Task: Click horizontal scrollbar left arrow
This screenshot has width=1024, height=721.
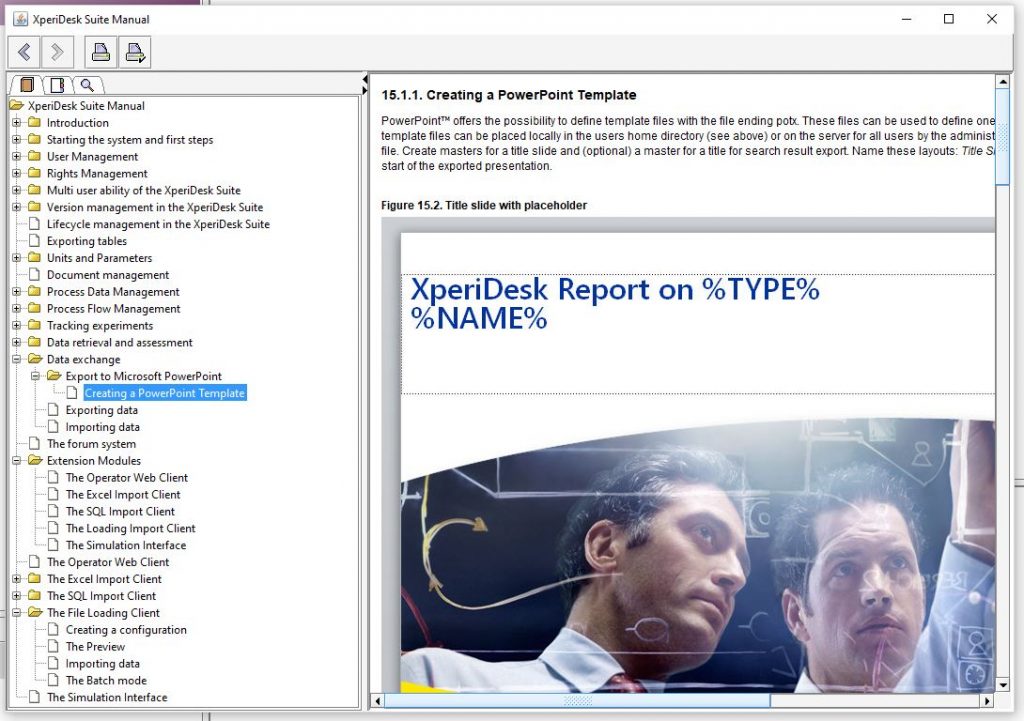Action: pyautogui.click(x=377, y=701)
